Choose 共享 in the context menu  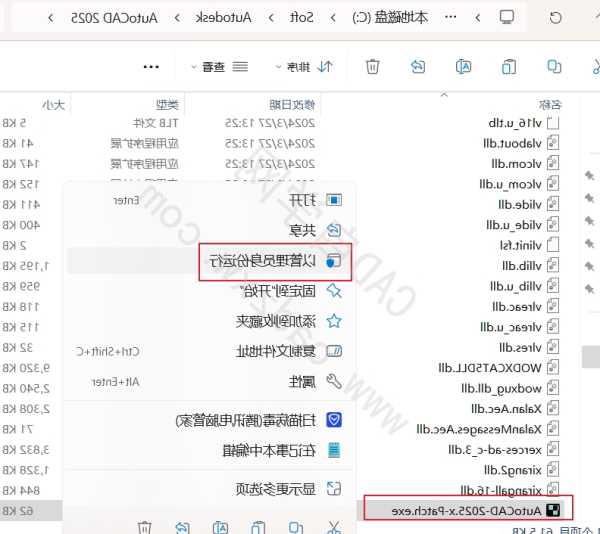tap(210, 230)
